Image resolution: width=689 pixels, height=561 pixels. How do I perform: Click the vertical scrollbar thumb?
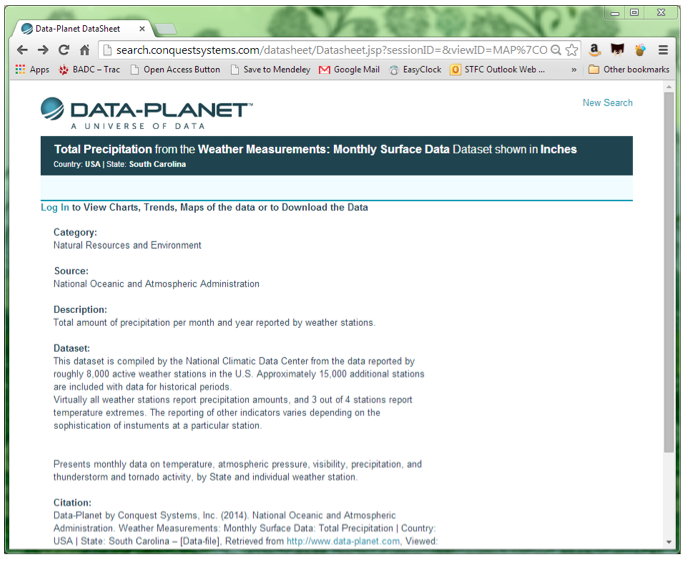pyautogui.click(x=668, y=272)
